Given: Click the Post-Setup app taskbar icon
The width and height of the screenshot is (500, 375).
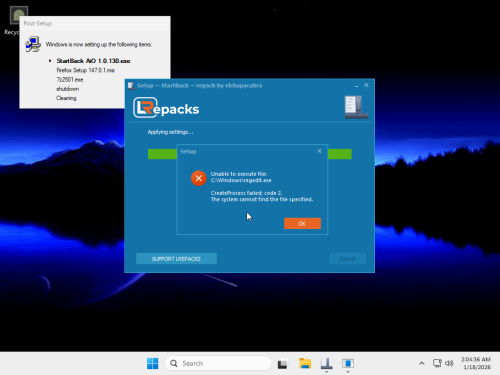Looking at the screenshot, I should point(348,363).
